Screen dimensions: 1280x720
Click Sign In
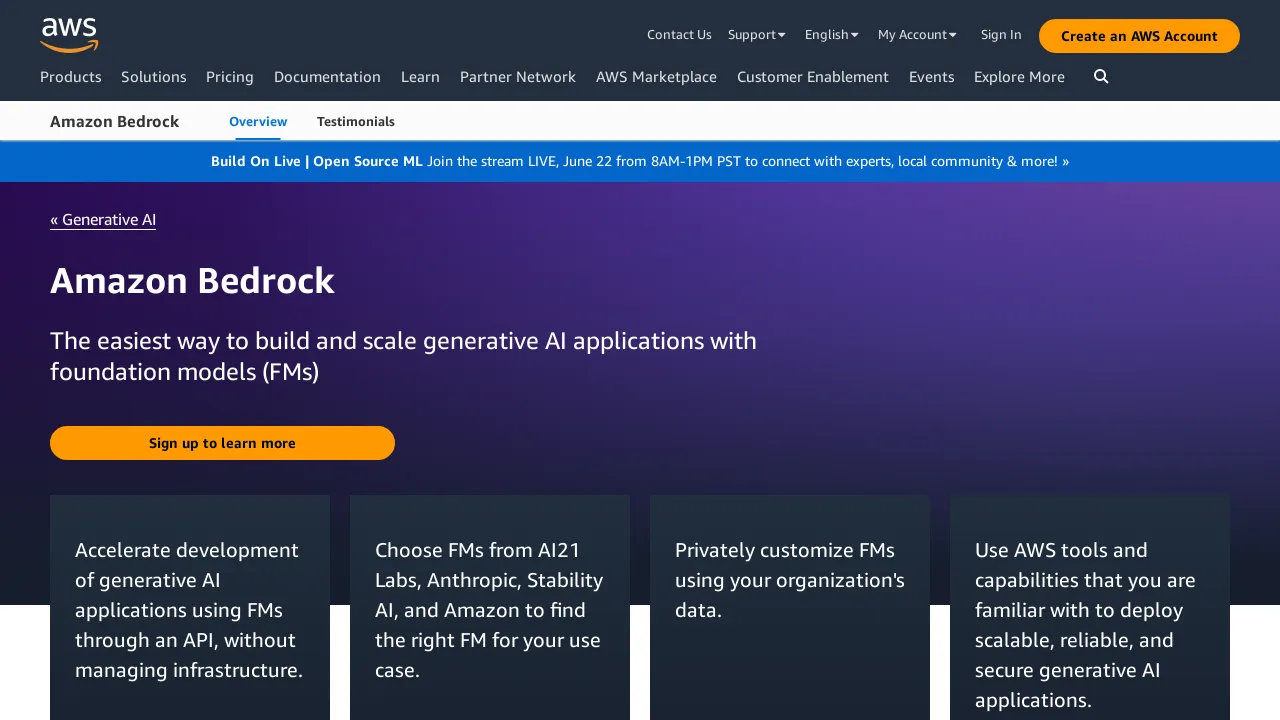1001,34
